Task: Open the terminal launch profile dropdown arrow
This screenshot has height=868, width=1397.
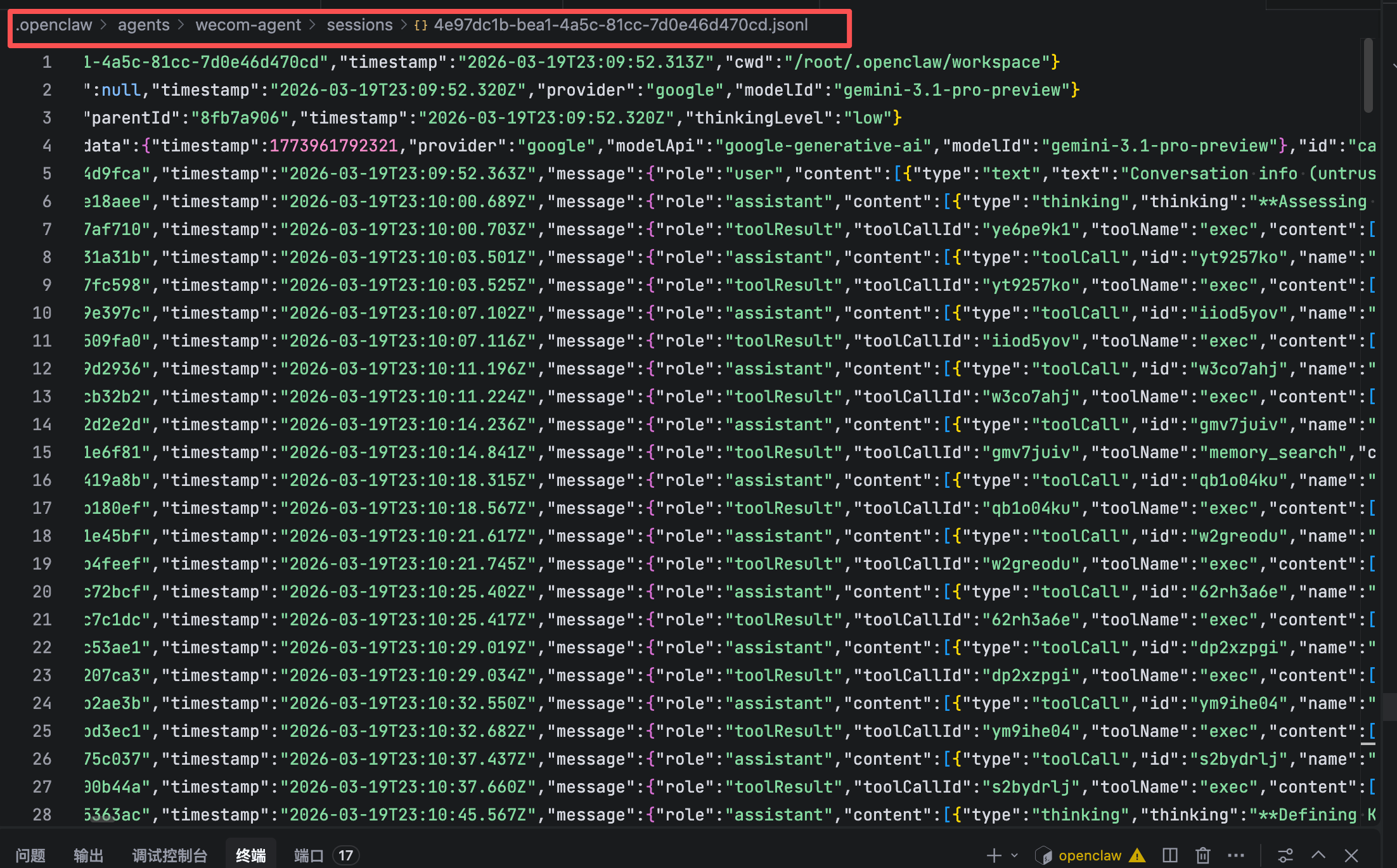Action: (x=1014, y=855)
